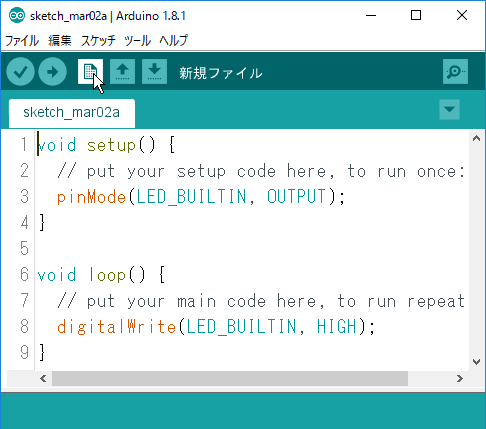This screenshot has height=429, width=486.
Task: Click the horizontal scrollbar right arrow
Action: (x=460, y=378)
